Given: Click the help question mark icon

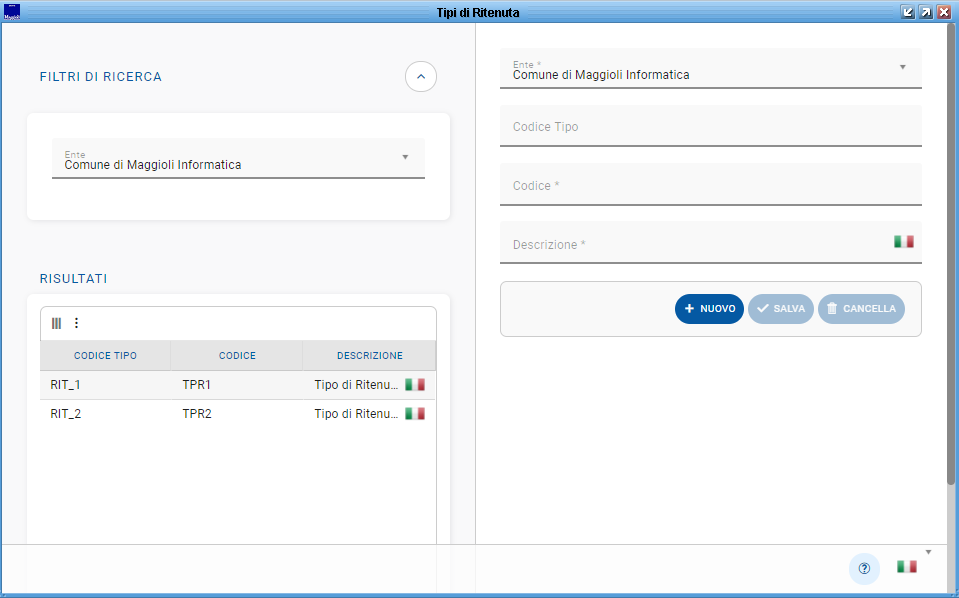Looking at the screenshot, I should pyautogui.click(x=864, y=568).
